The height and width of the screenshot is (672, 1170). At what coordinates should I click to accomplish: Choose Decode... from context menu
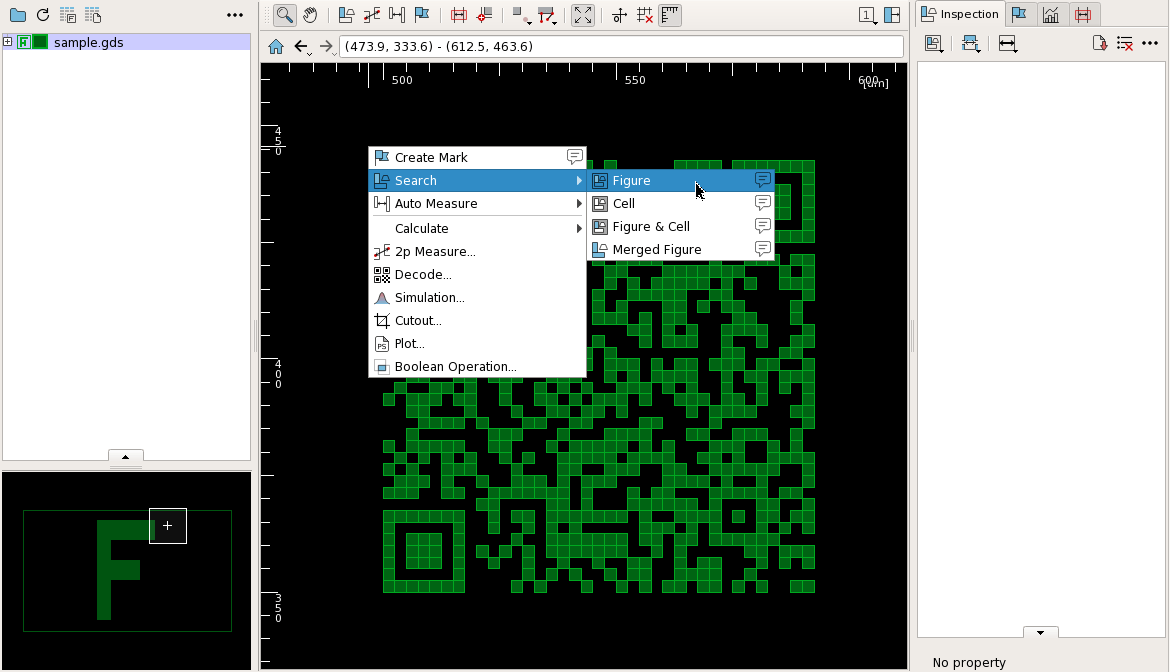(x=478, y=274)
